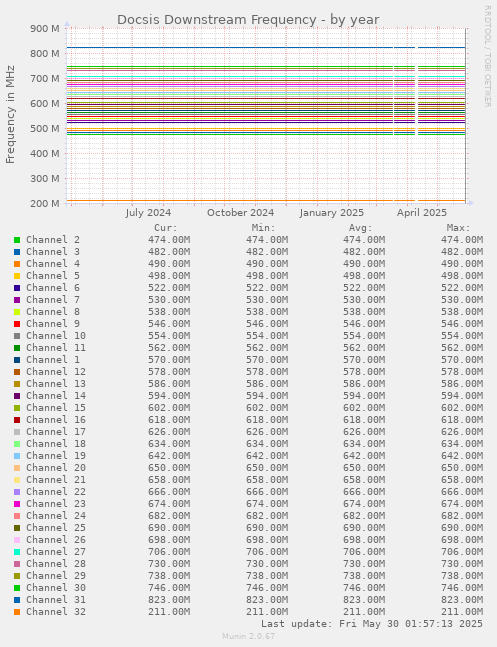This screenshot has width=497, height=647.
Task: Click the magenta Channel 23 legend swatch
Action: pyautogui.click(x=17, y=504)
